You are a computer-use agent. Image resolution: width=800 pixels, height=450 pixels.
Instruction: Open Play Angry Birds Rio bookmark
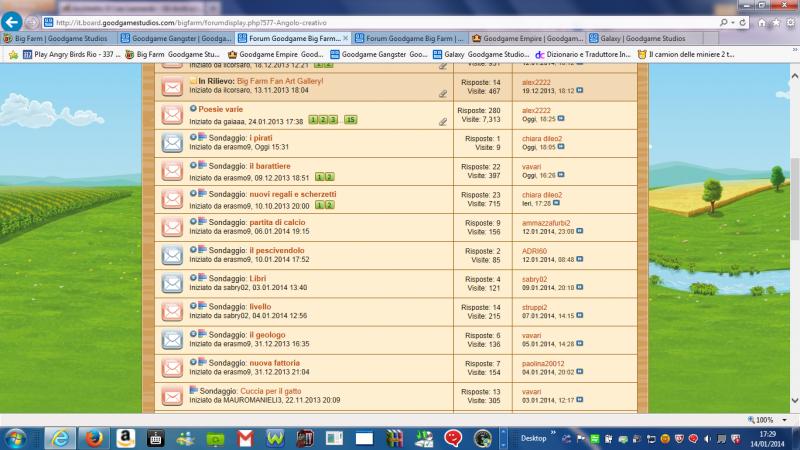click(x=72, y=54)
